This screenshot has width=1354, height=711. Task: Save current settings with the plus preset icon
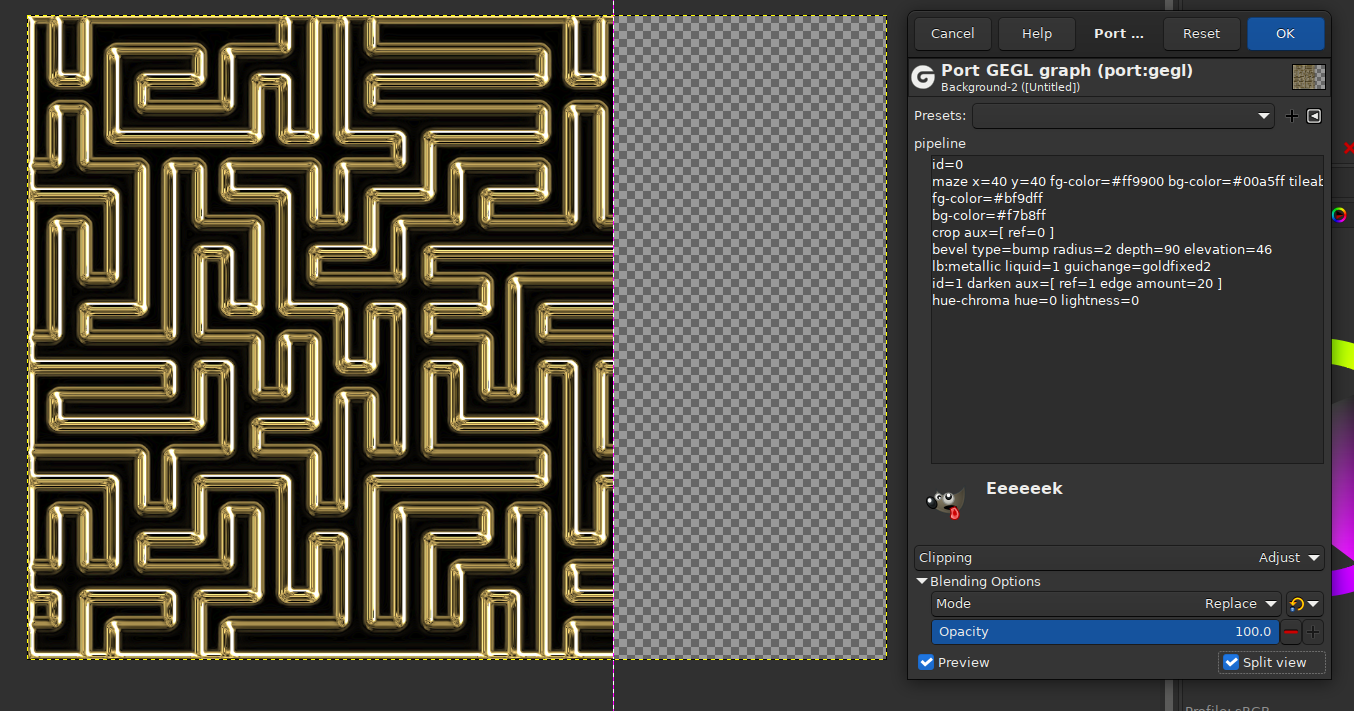[1291, 116]
